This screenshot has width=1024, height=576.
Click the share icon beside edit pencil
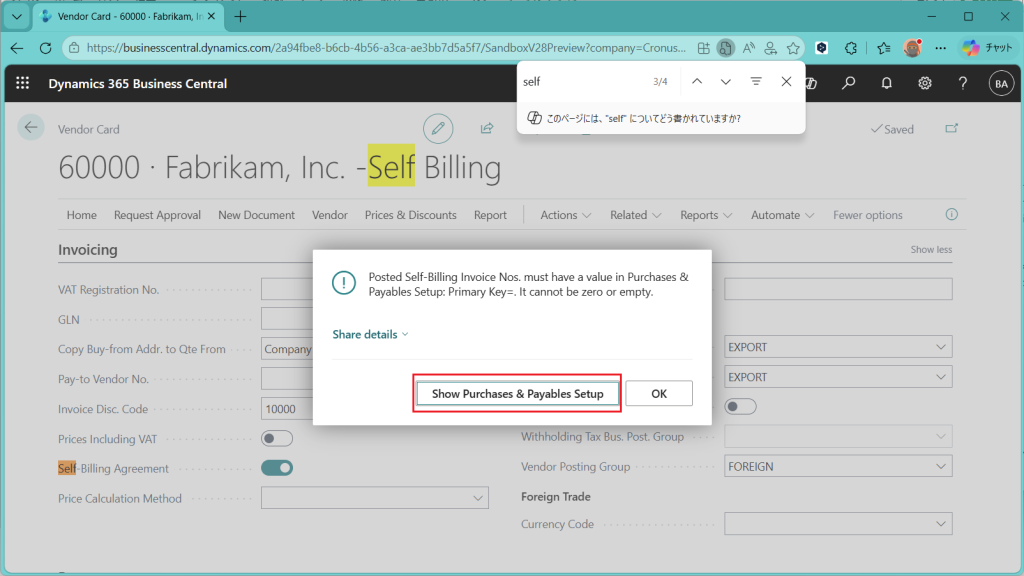pos(487,128)
